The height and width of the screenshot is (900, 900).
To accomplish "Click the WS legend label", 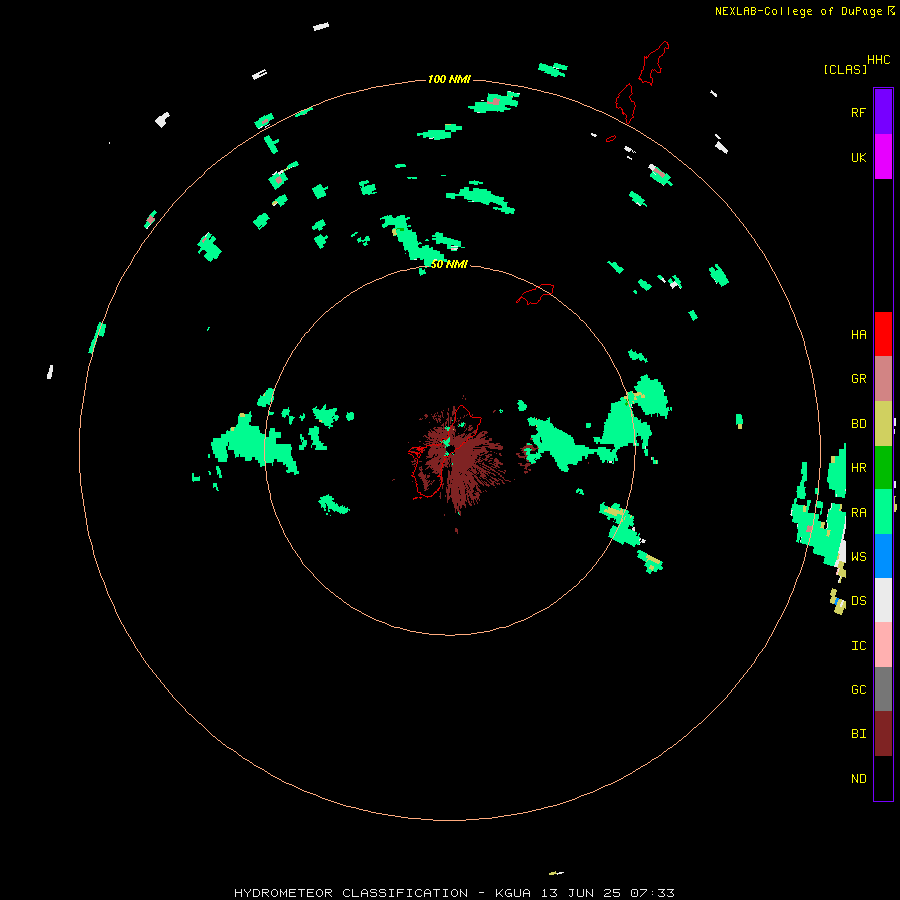I will click(x=858, y=557).
